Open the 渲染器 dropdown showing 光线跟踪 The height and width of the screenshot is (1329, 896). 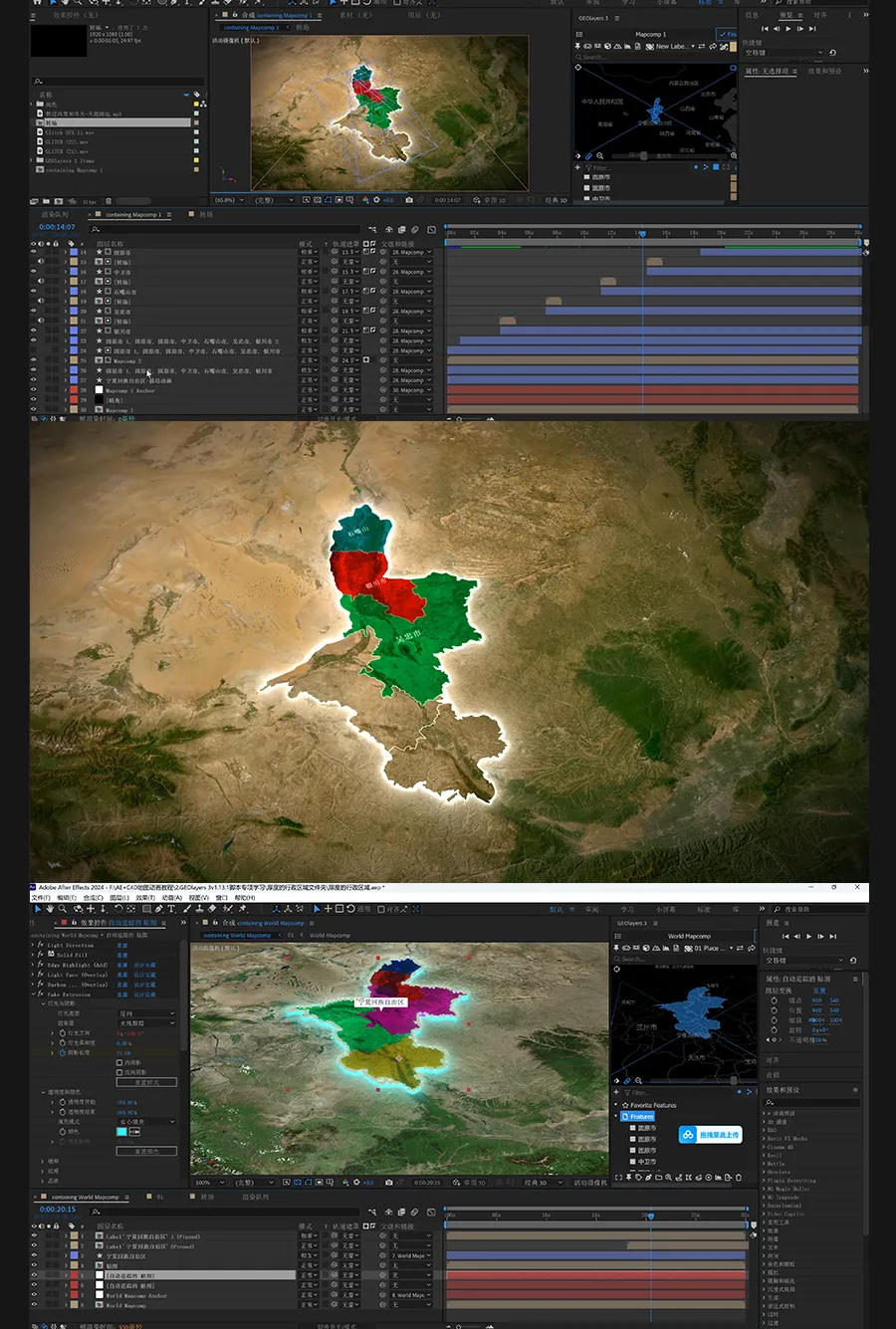coord(146,1023)
